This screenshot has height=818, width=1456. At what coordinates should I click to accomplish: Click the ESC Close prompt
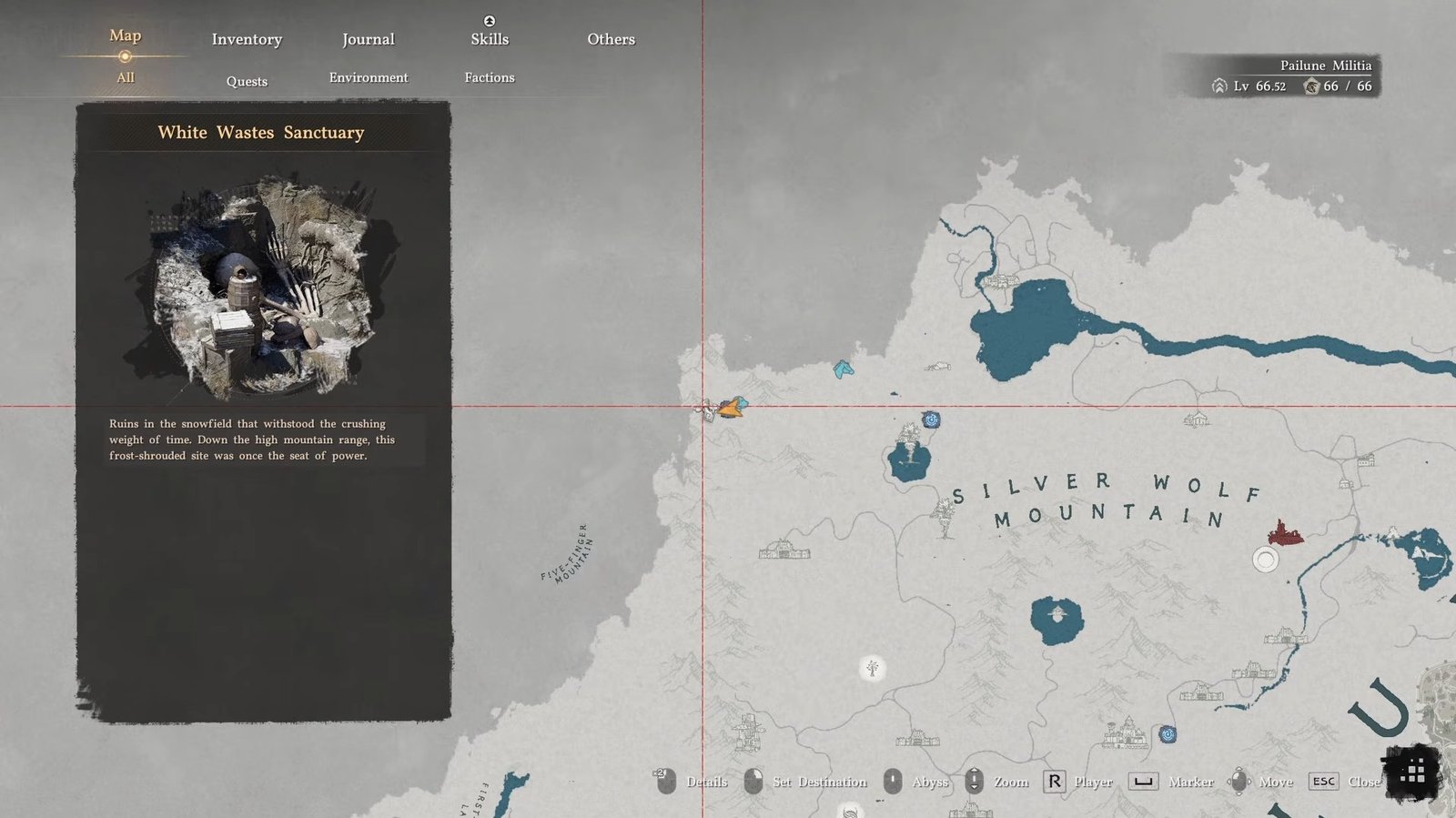pos(1323,782)
